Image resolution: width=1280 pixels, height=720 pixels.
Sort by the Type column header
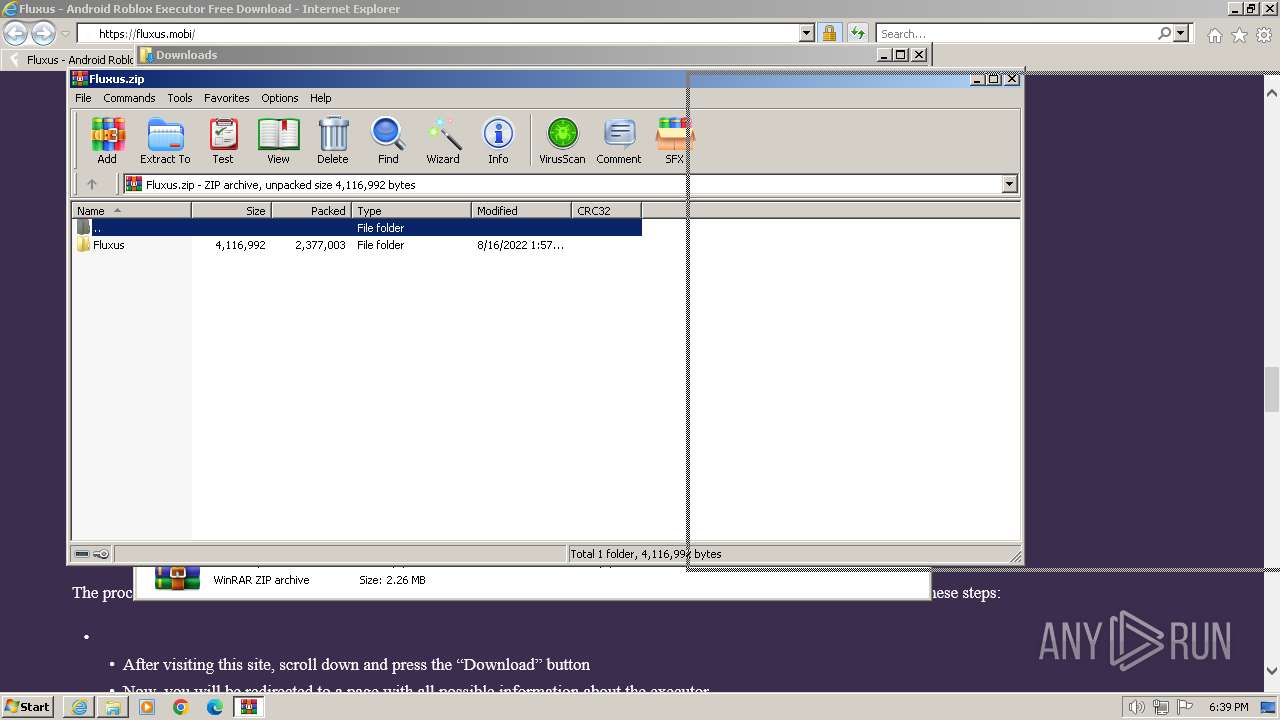click(411, 210)
